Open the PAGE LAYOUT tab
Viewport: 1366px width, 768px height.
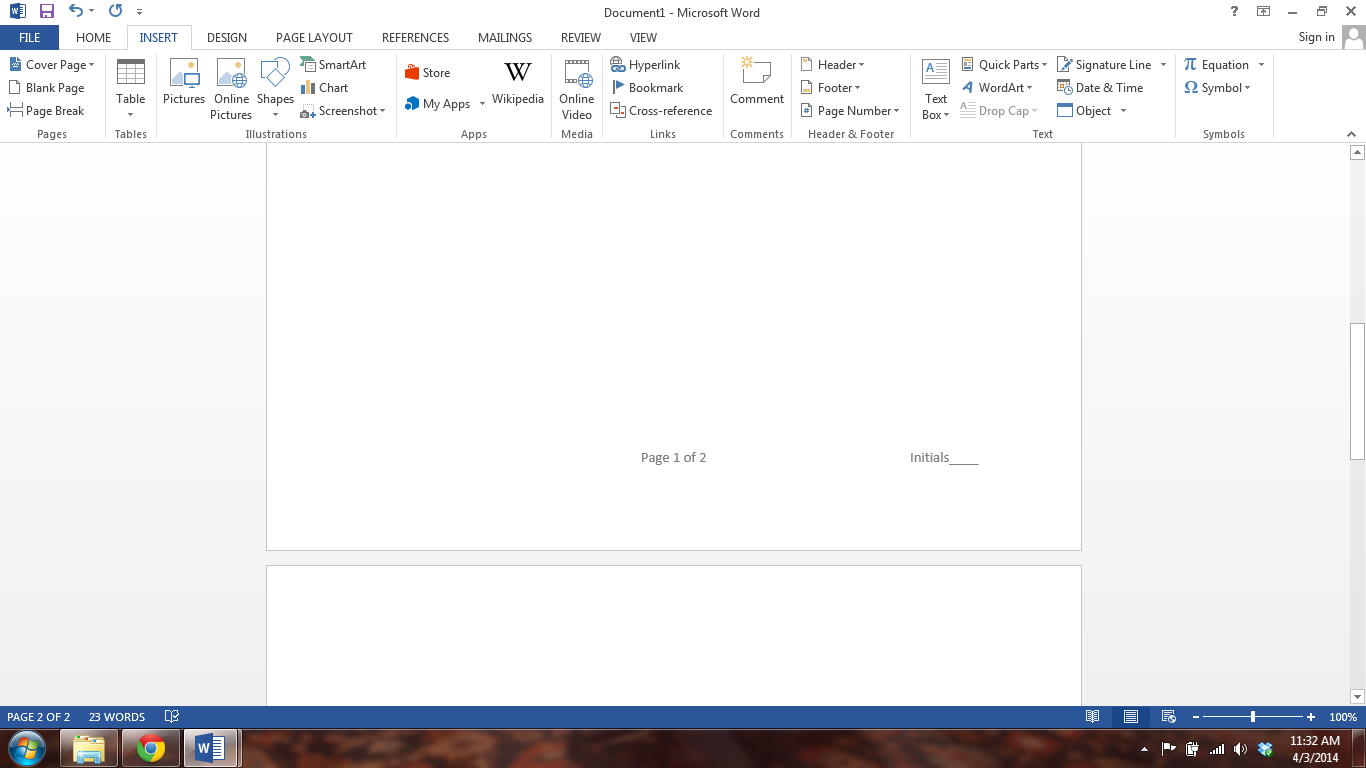click(x=314, y=37)
